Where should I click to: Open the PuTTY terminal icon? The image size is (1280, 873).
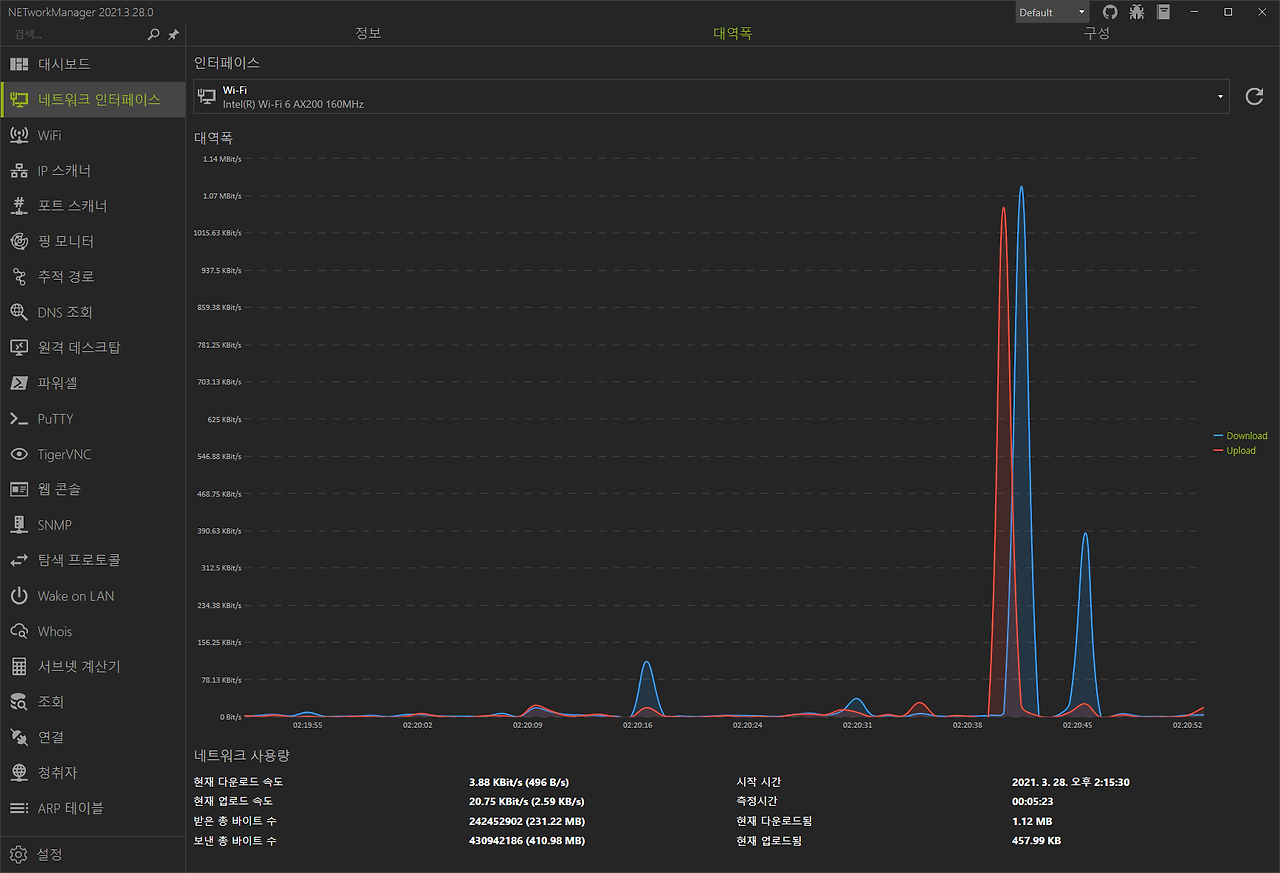[x=19, y=419]
